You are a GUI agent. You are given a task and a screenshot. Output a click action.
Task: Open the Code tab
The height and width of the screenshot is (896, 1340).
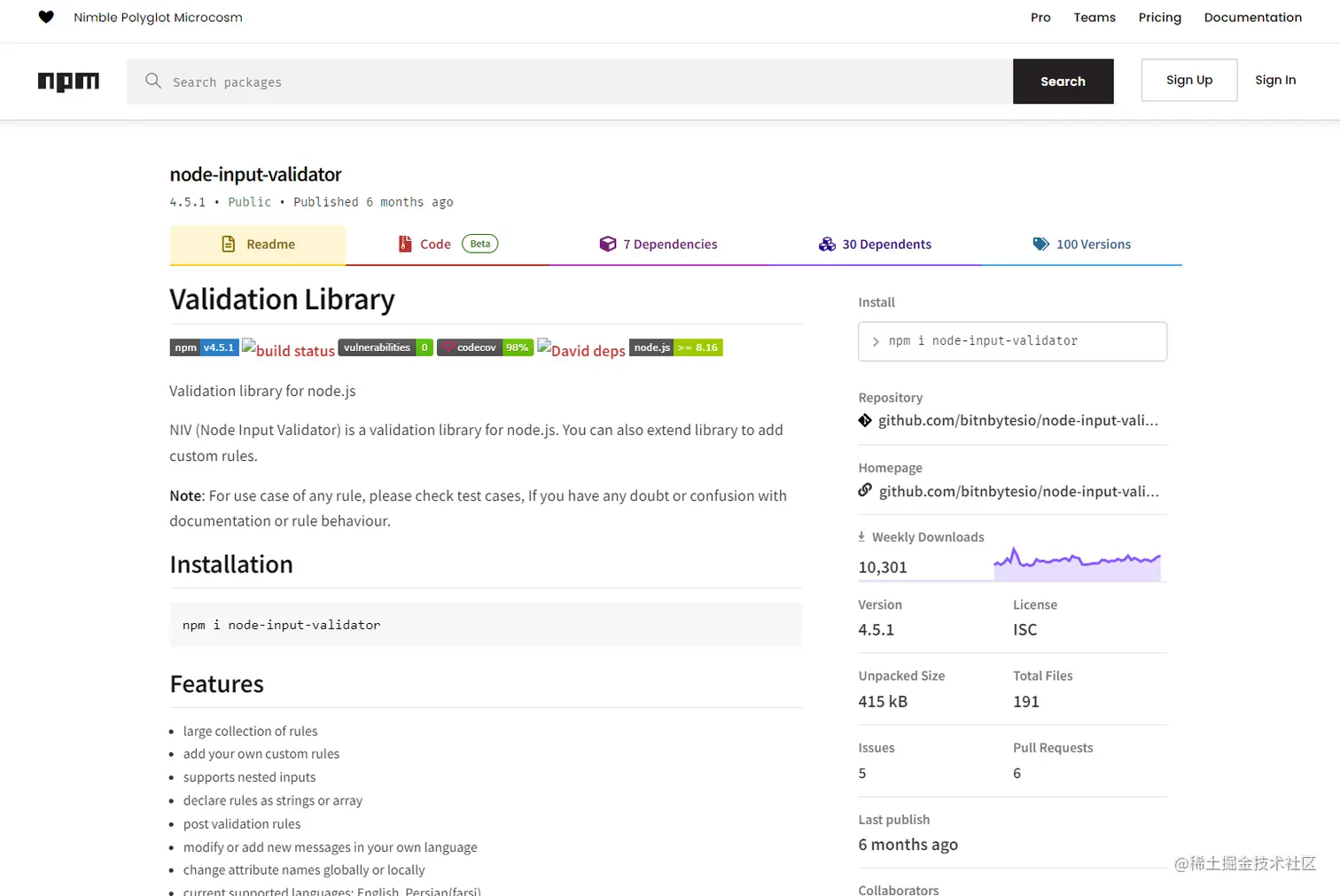[448, 245]
